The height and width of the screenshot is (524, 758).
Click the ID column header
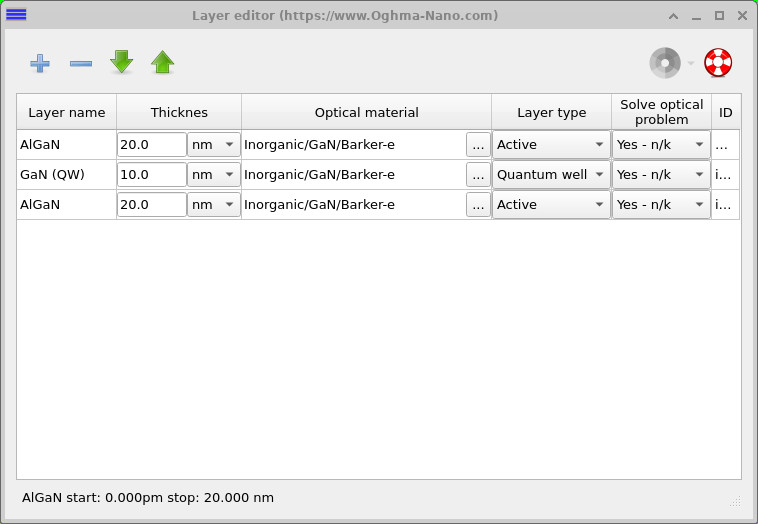tap(726, 112)
